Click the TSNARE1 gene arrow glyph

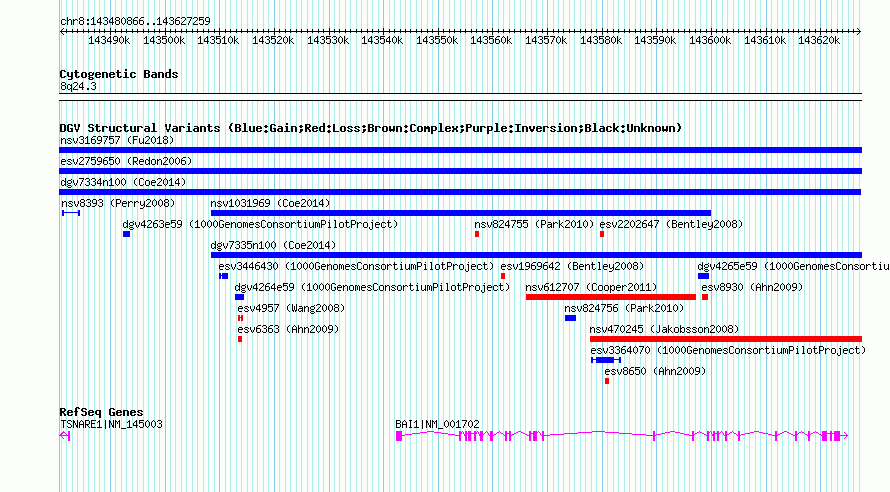65,435
